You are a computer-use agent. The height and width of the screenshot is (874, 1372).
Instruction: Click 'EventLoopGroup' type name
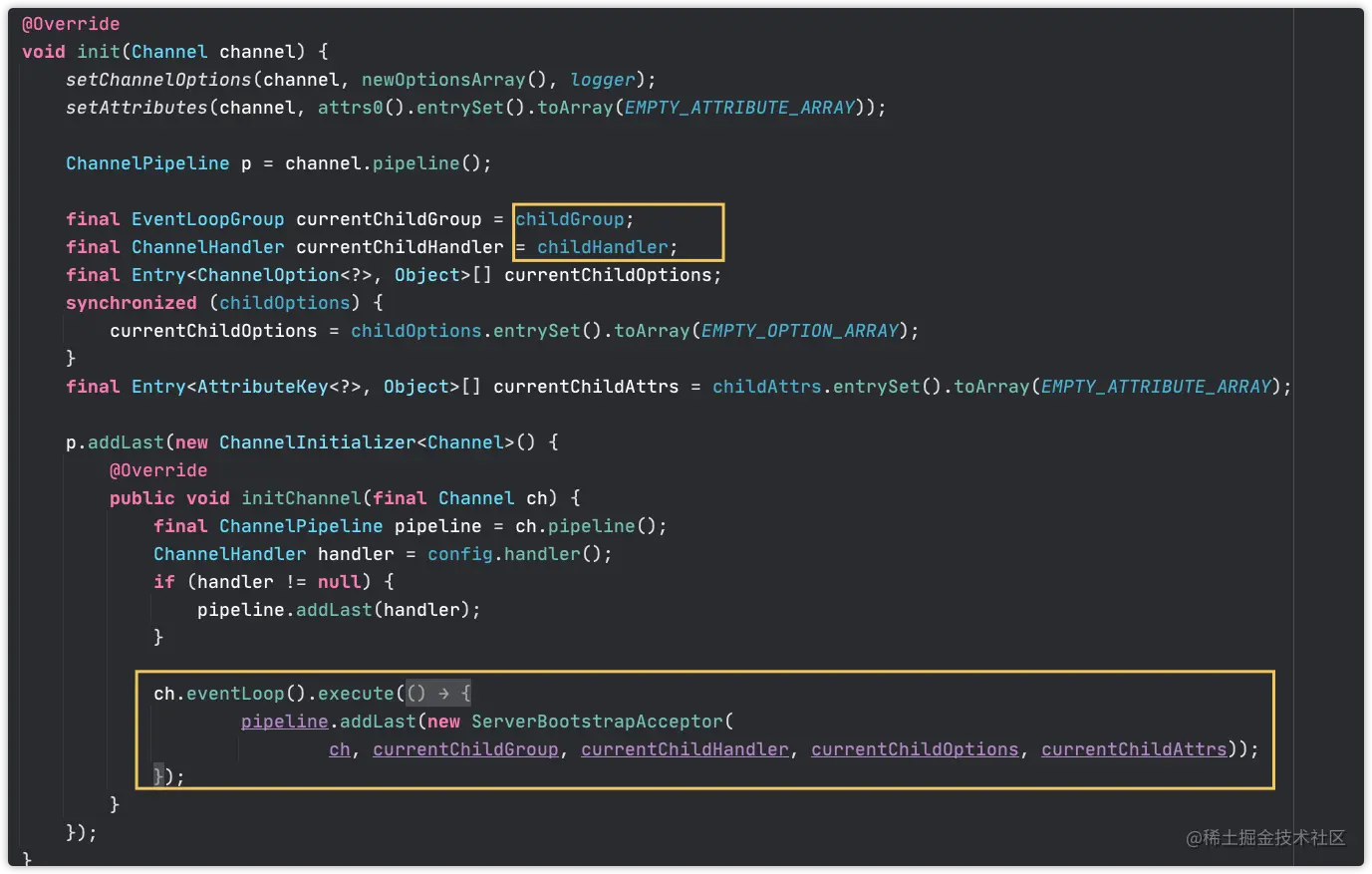(x=208, y=219)
